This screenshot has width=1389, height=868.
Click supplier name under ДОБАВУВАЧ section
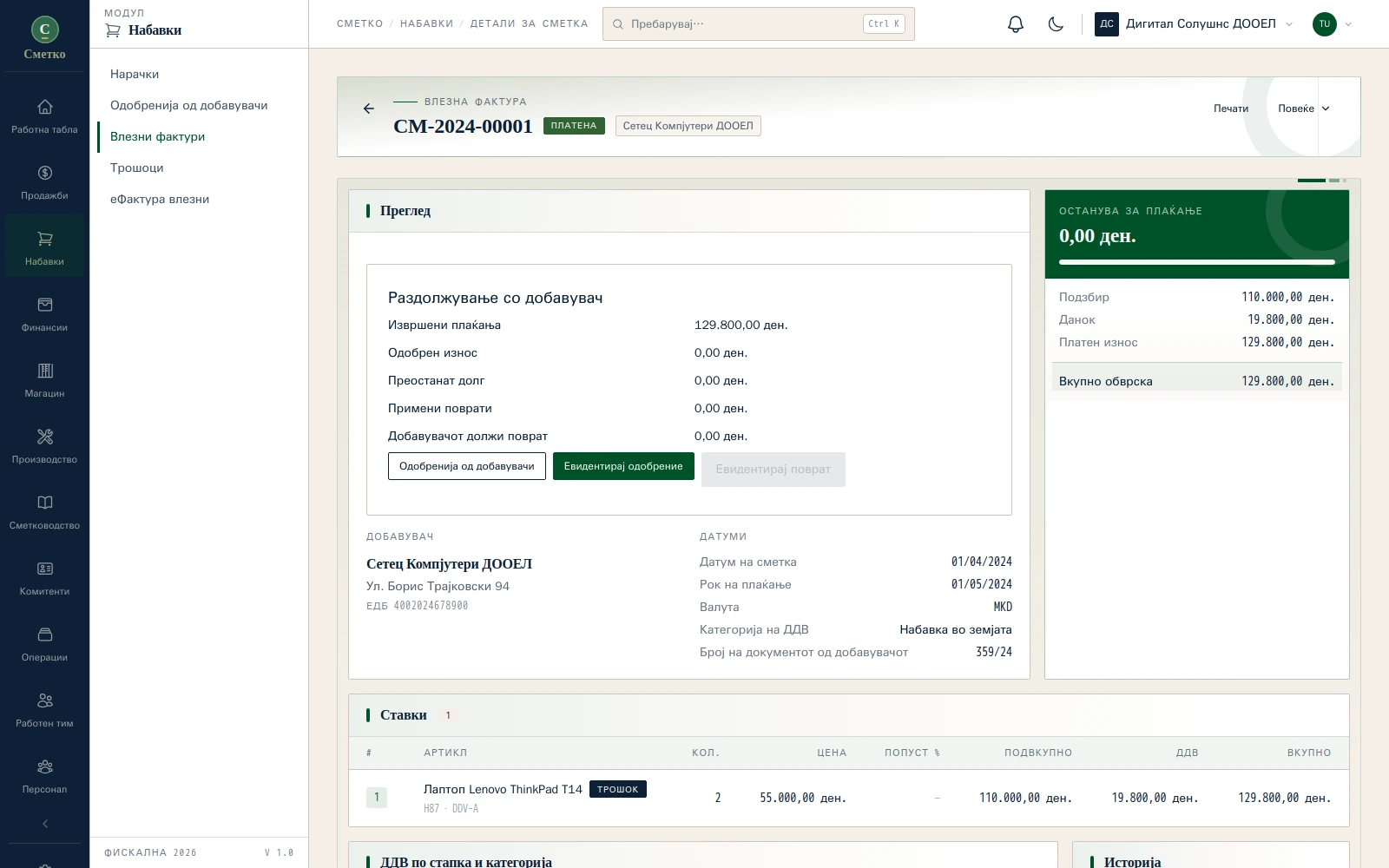[x=449, y=564]
